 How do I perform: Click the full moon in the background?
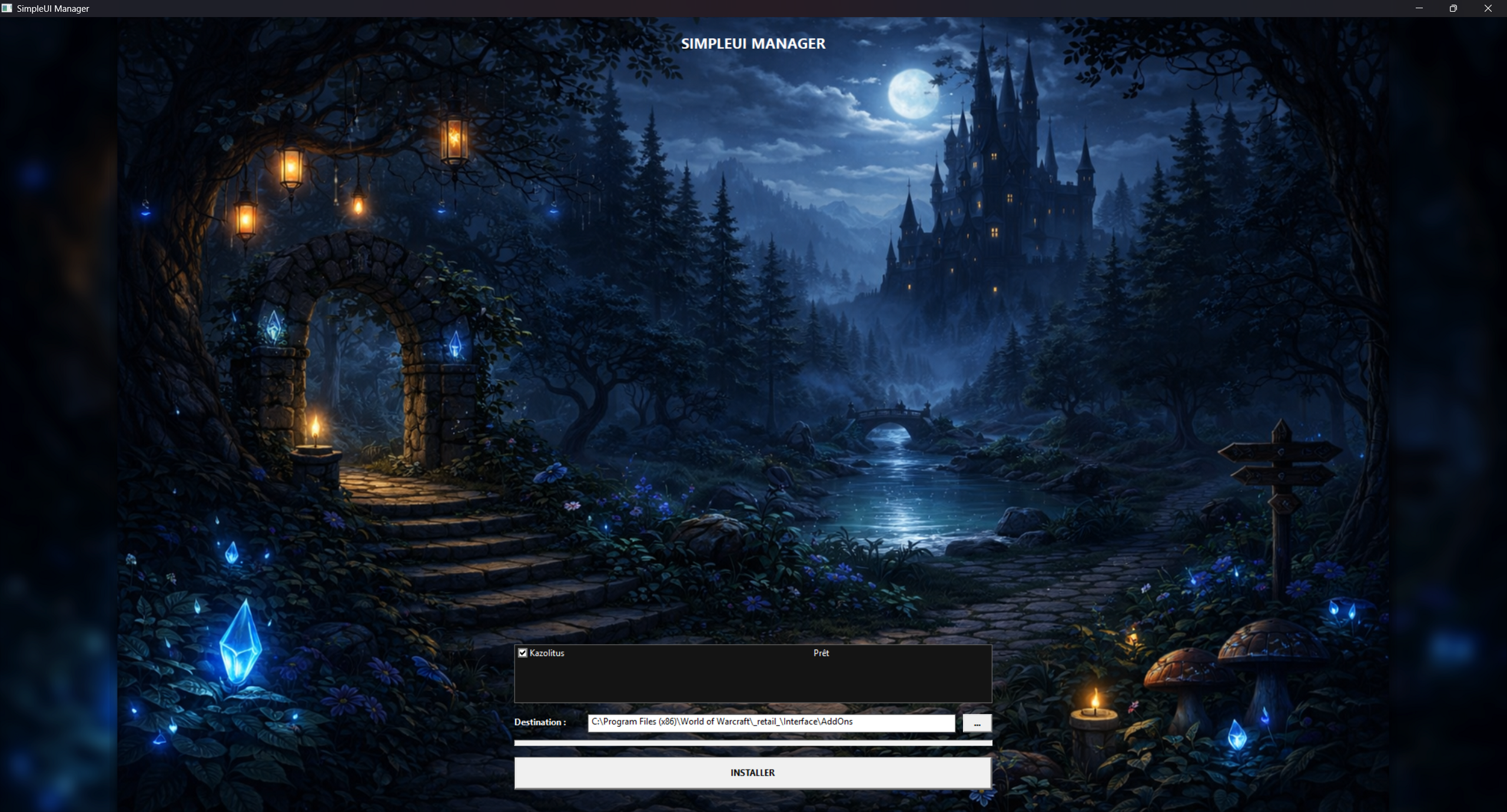pos(912,94)
